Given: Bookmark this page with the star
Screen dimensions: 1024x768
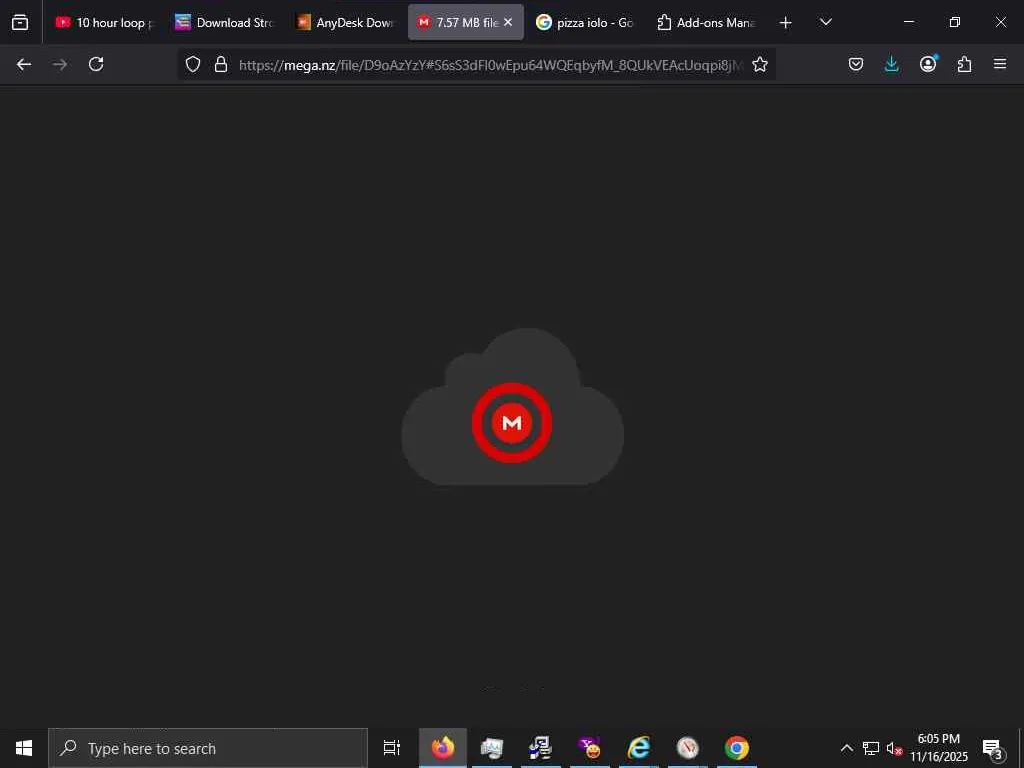Looking at the screenshot, I should click(760, 64).
